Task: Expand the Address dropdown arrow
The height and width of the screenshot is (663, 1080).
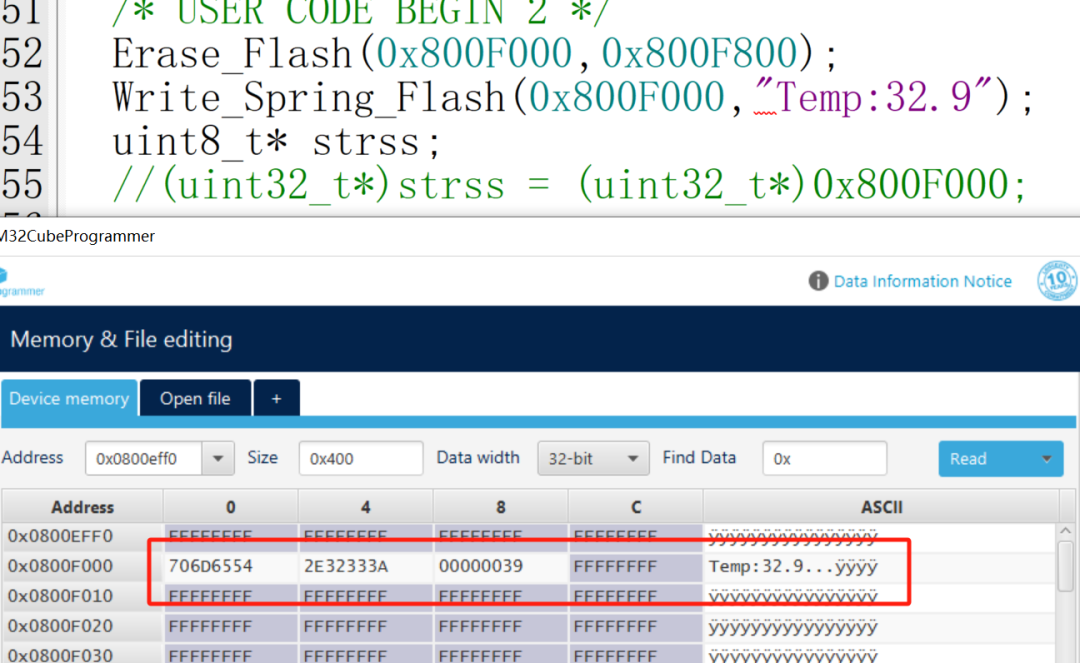Action: (x=218, y=459)
